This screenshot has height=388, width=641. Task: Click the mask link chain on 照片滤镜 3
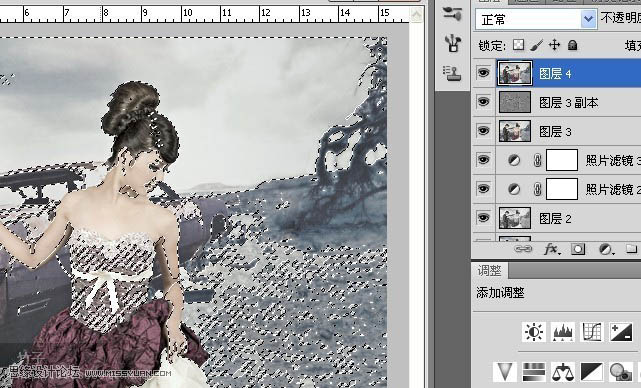(x=538, y=160)
